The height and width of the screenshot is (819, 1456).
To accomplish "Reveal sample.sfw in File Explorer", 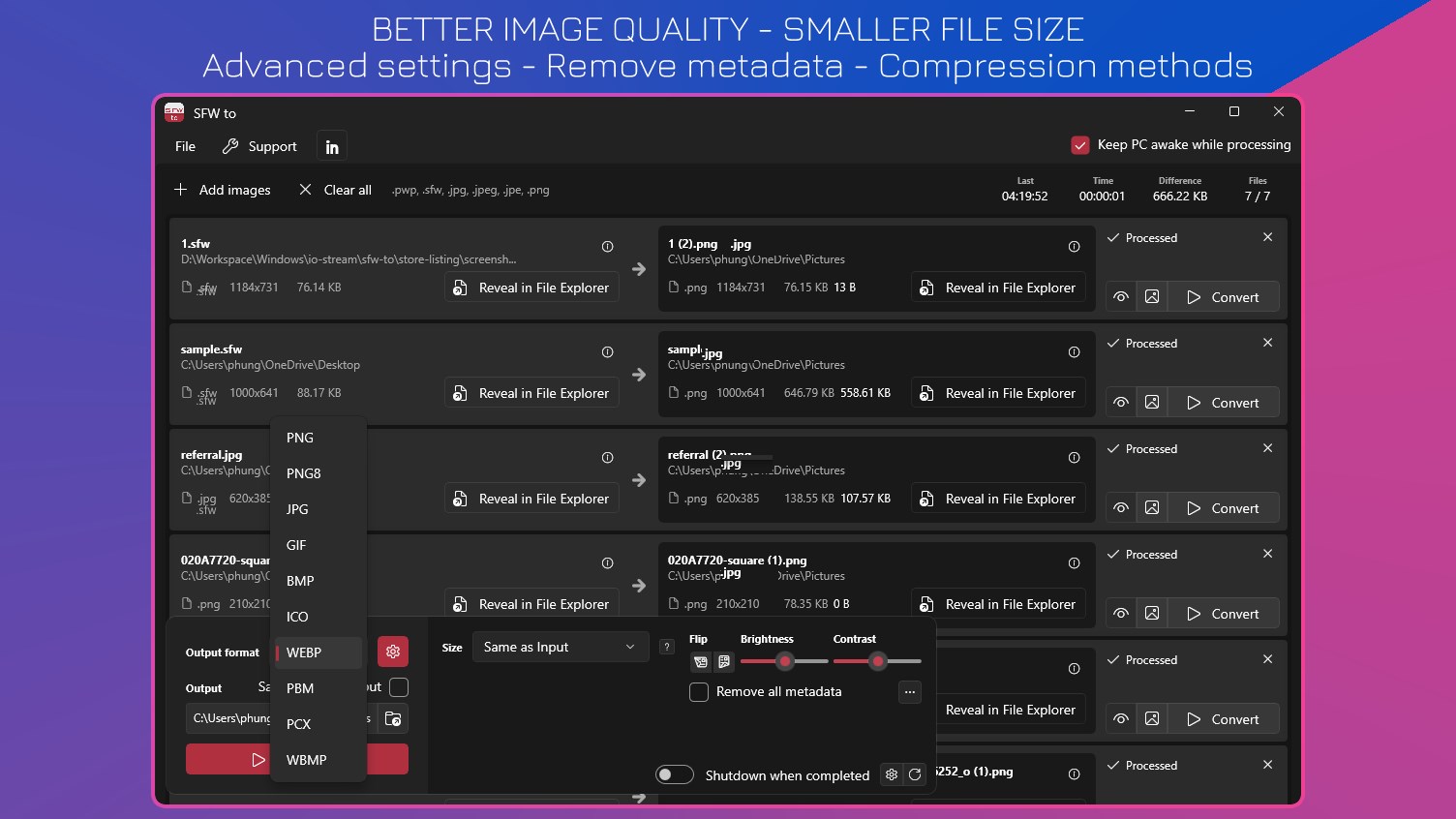I will 531,392.
